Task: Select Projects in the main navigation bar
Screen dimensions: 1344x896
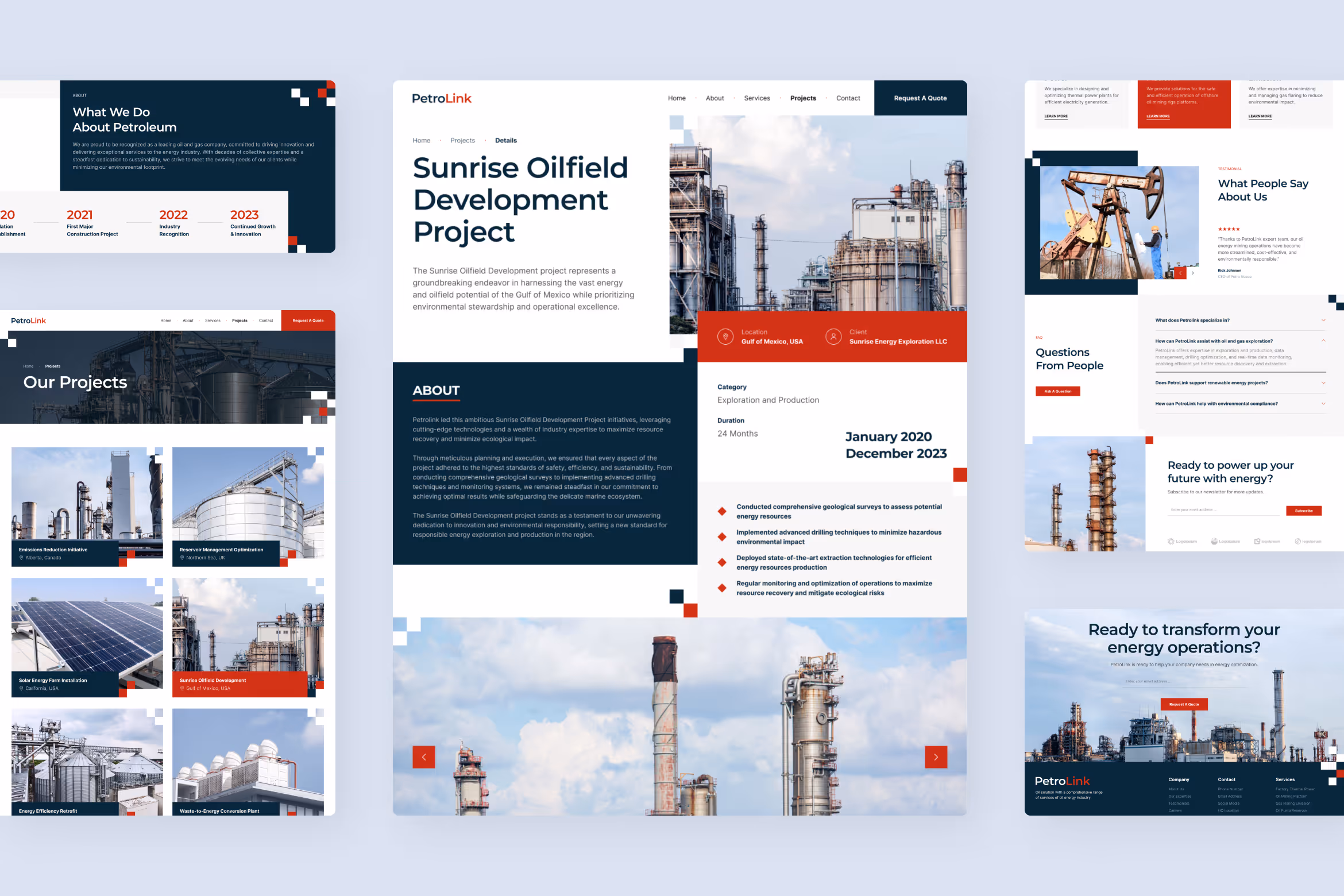Action: [802, 98]
